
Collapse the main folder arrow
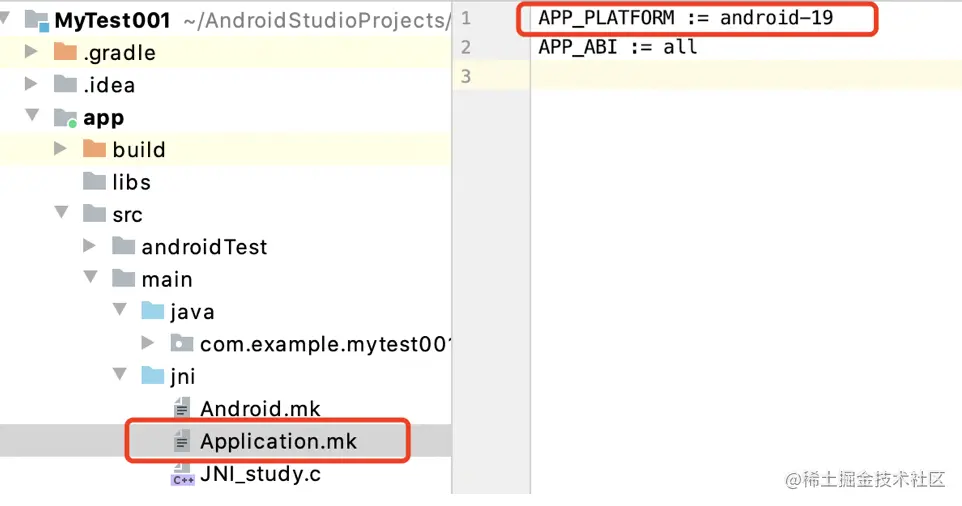(90, 277)
